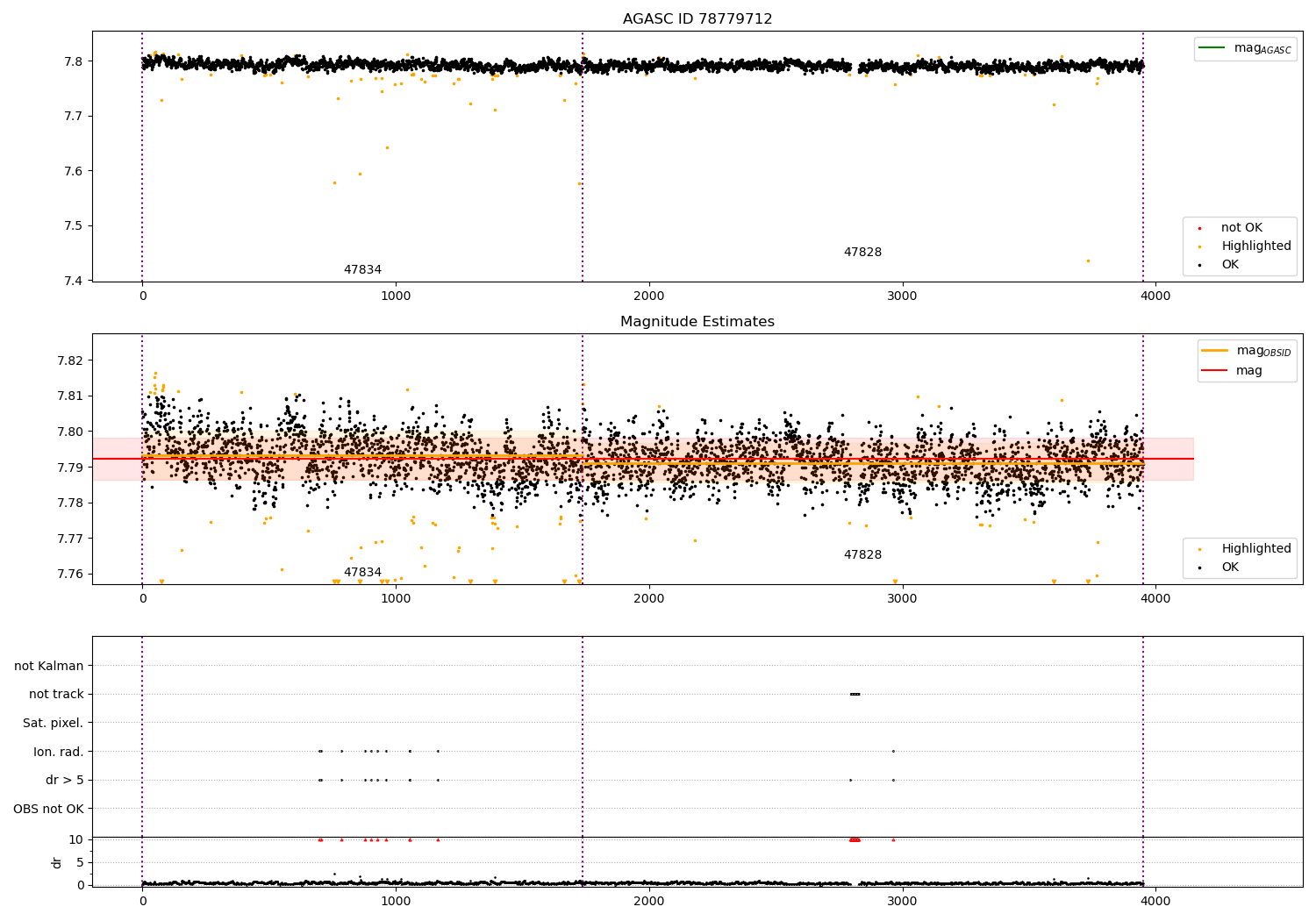This screenshot has height=921, width=1316.
Task: Click the '7.81' tick on middle plot y-axis
Action: tap(70, 396)
